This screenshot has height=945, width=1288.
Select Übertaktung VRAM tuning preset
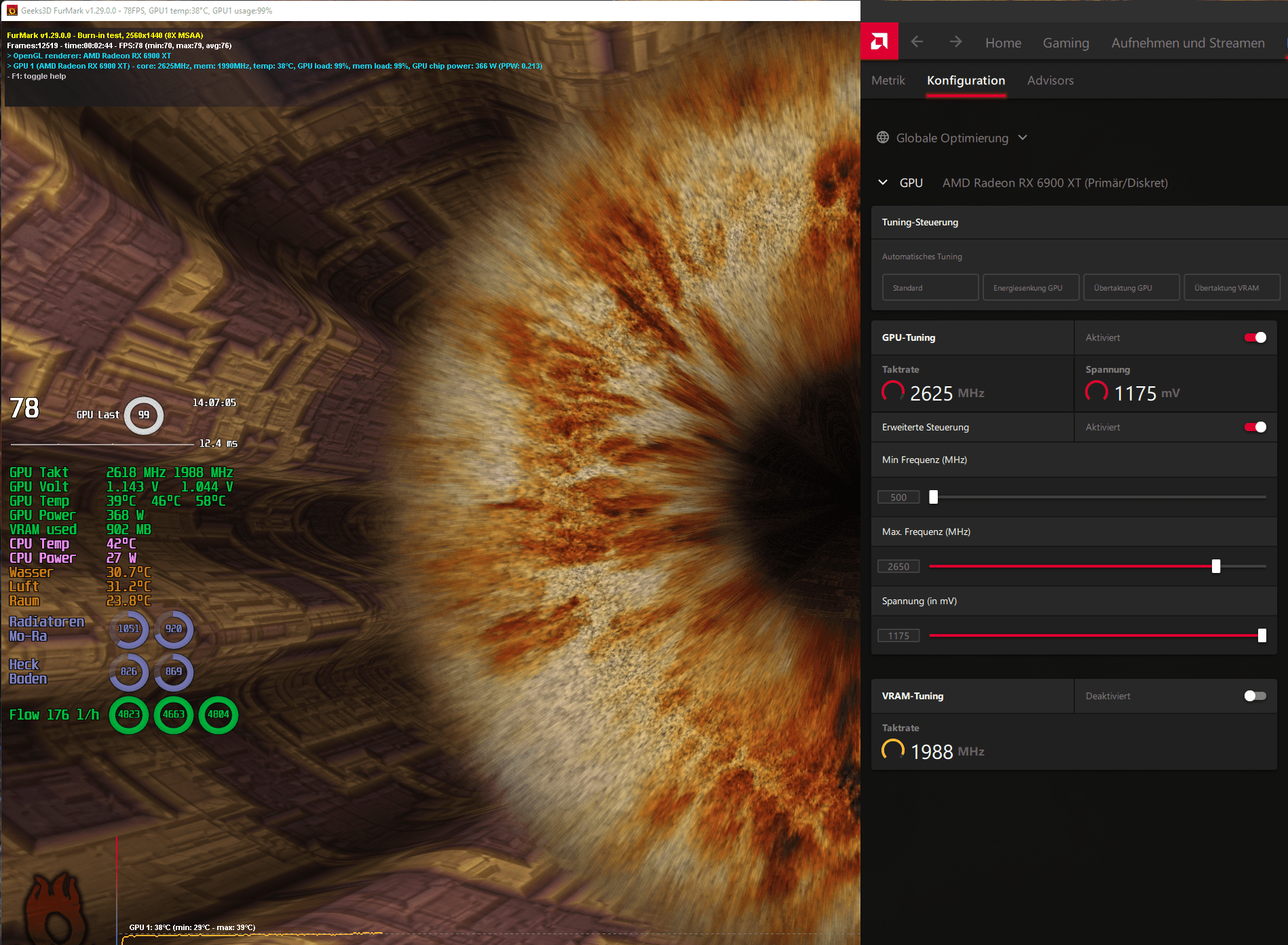click(x=1232, y=287)
